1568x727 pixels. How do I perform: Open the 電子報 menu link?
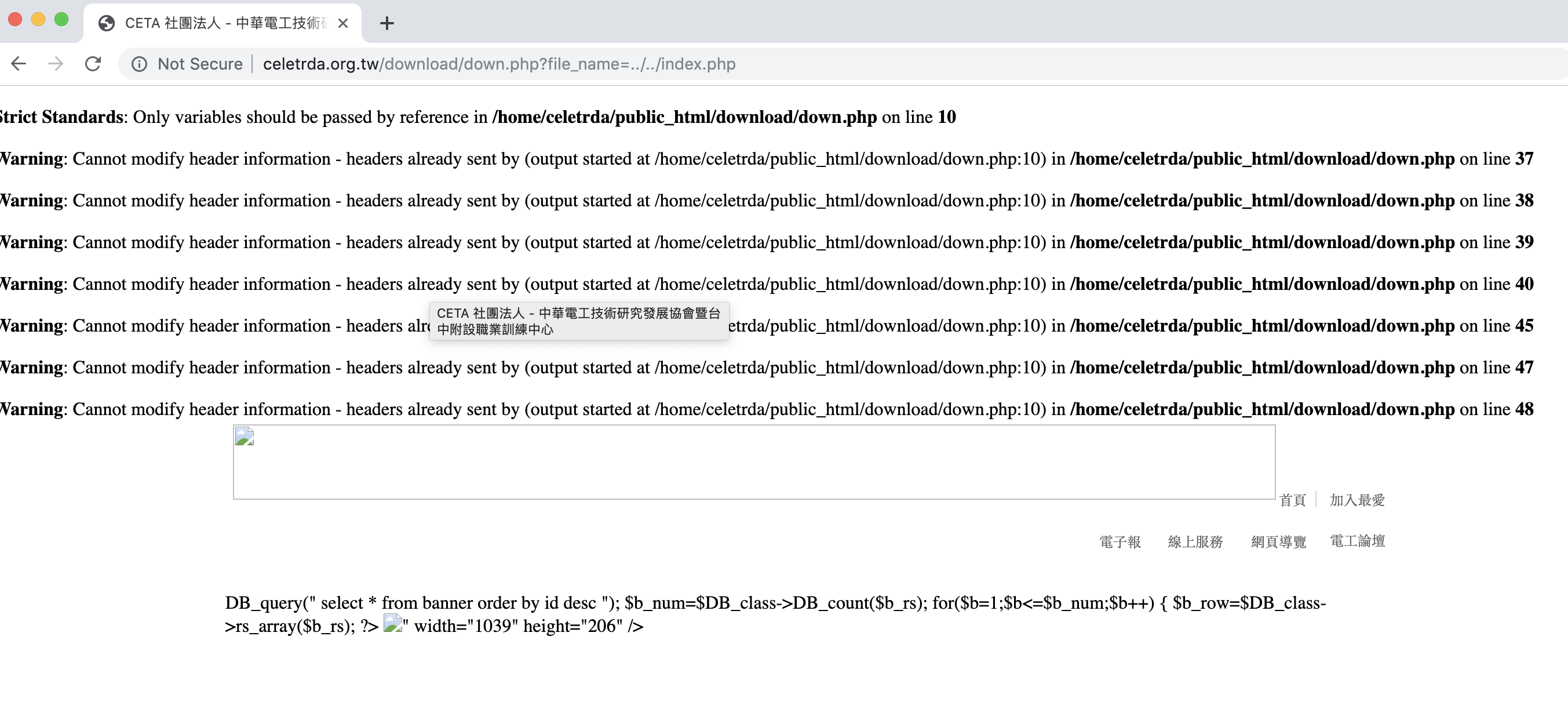tap(1120, 541)
